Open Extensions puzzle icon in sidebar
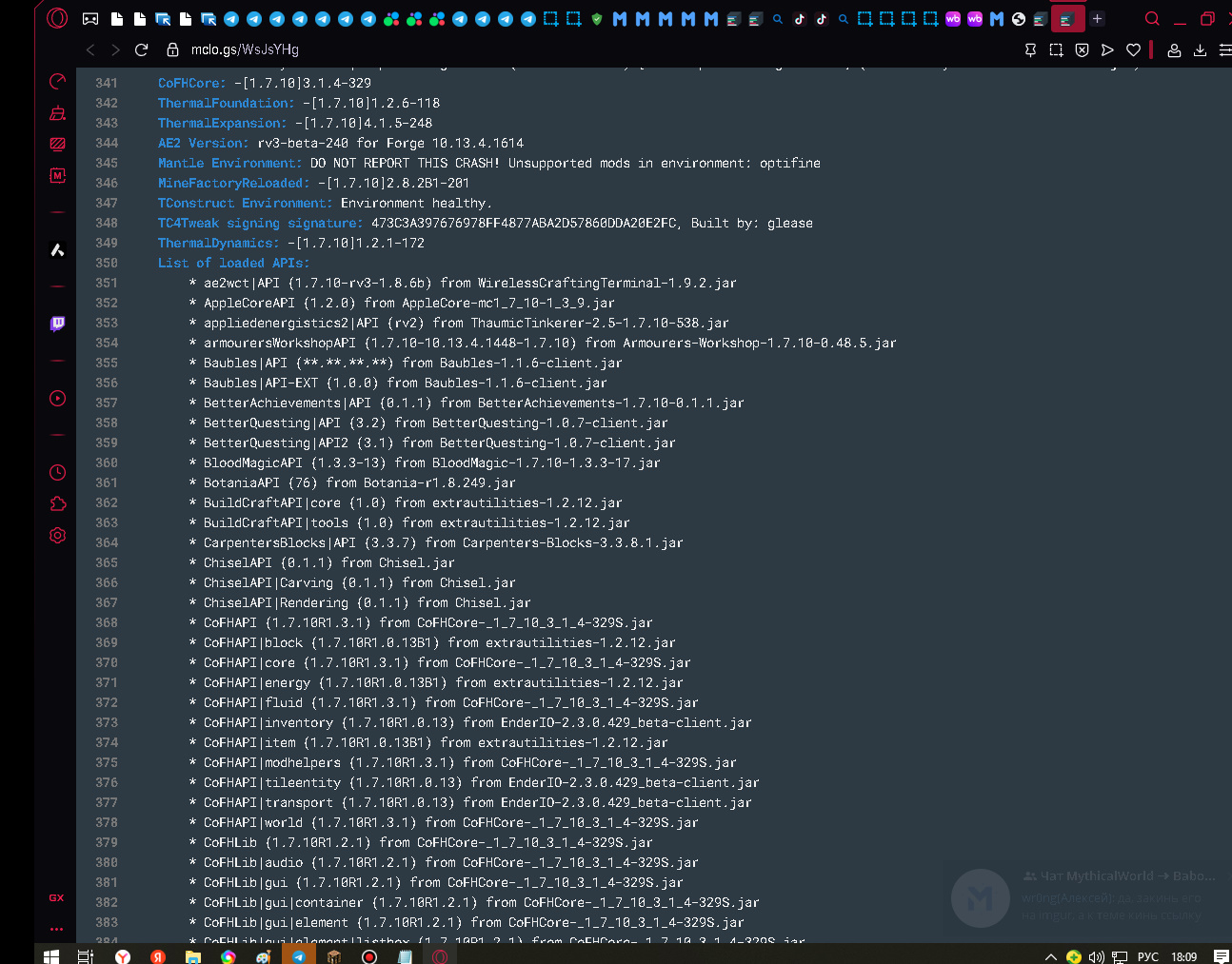The width and height of the screenshot is (1232, 964). 57,503
